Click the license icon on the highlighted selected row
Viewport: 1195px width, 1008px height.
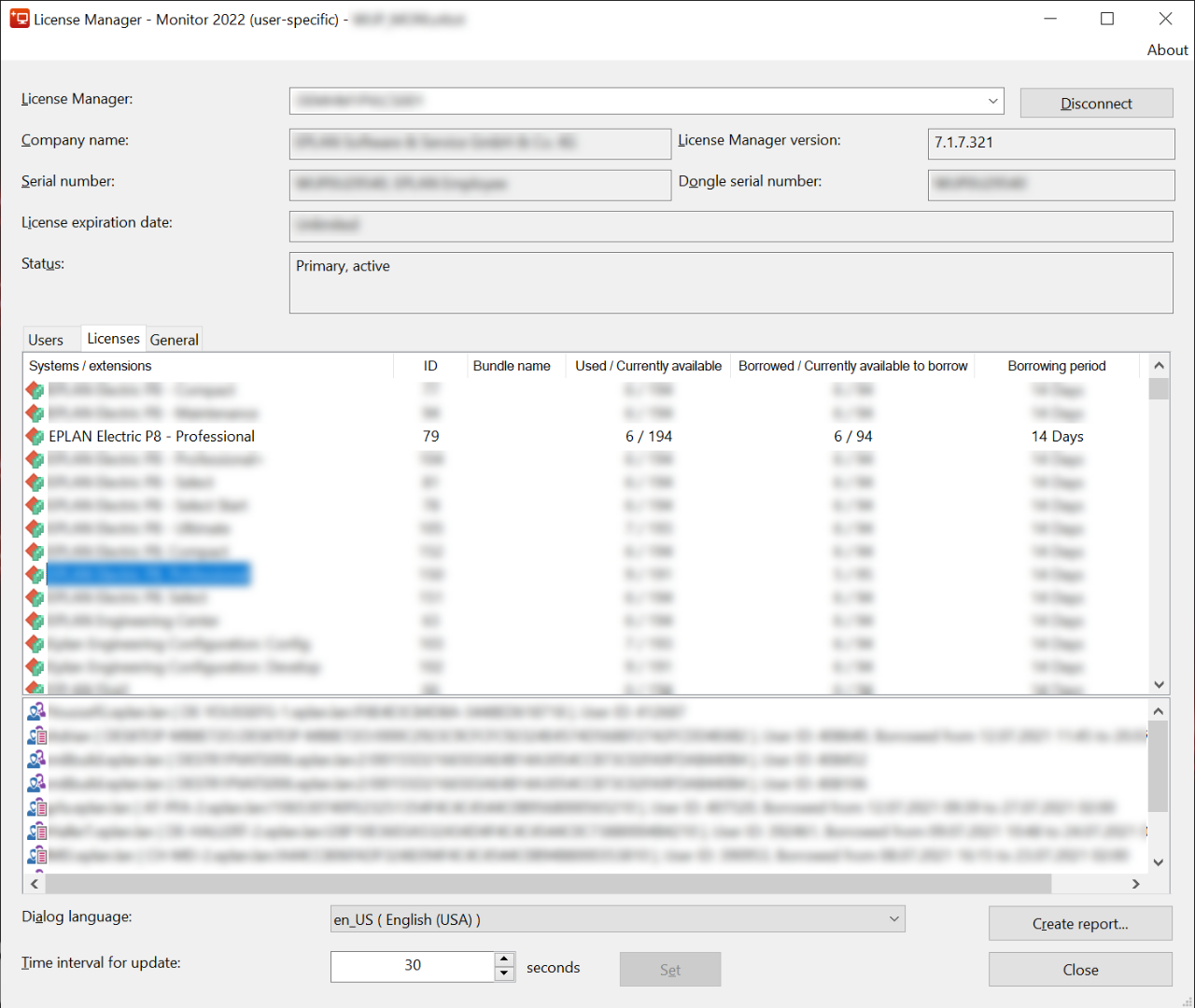click(x=35, y=574)
